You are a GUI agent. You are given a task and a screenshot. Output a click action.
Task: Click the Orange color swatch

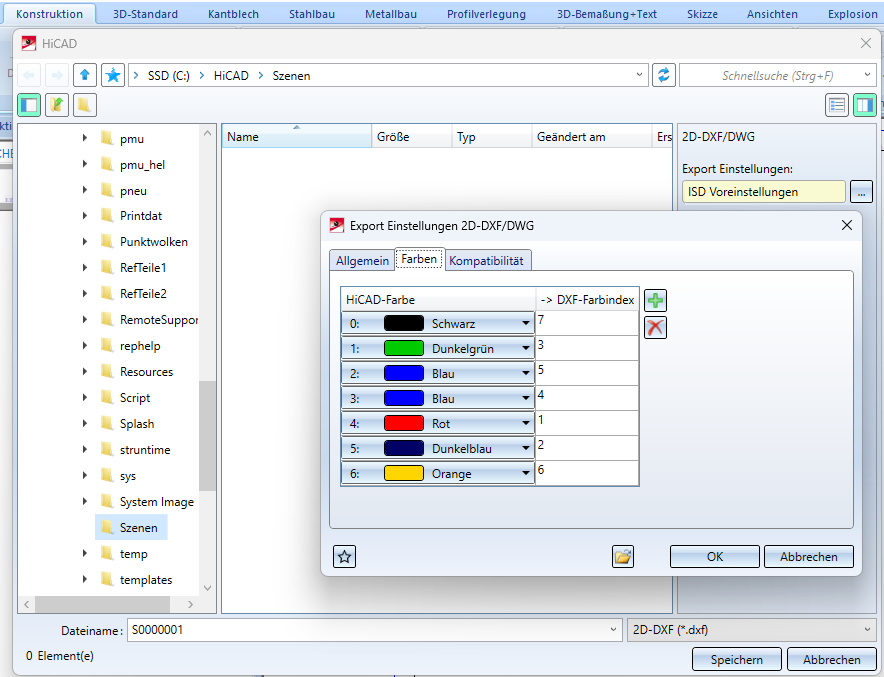(x=404, y=474)
